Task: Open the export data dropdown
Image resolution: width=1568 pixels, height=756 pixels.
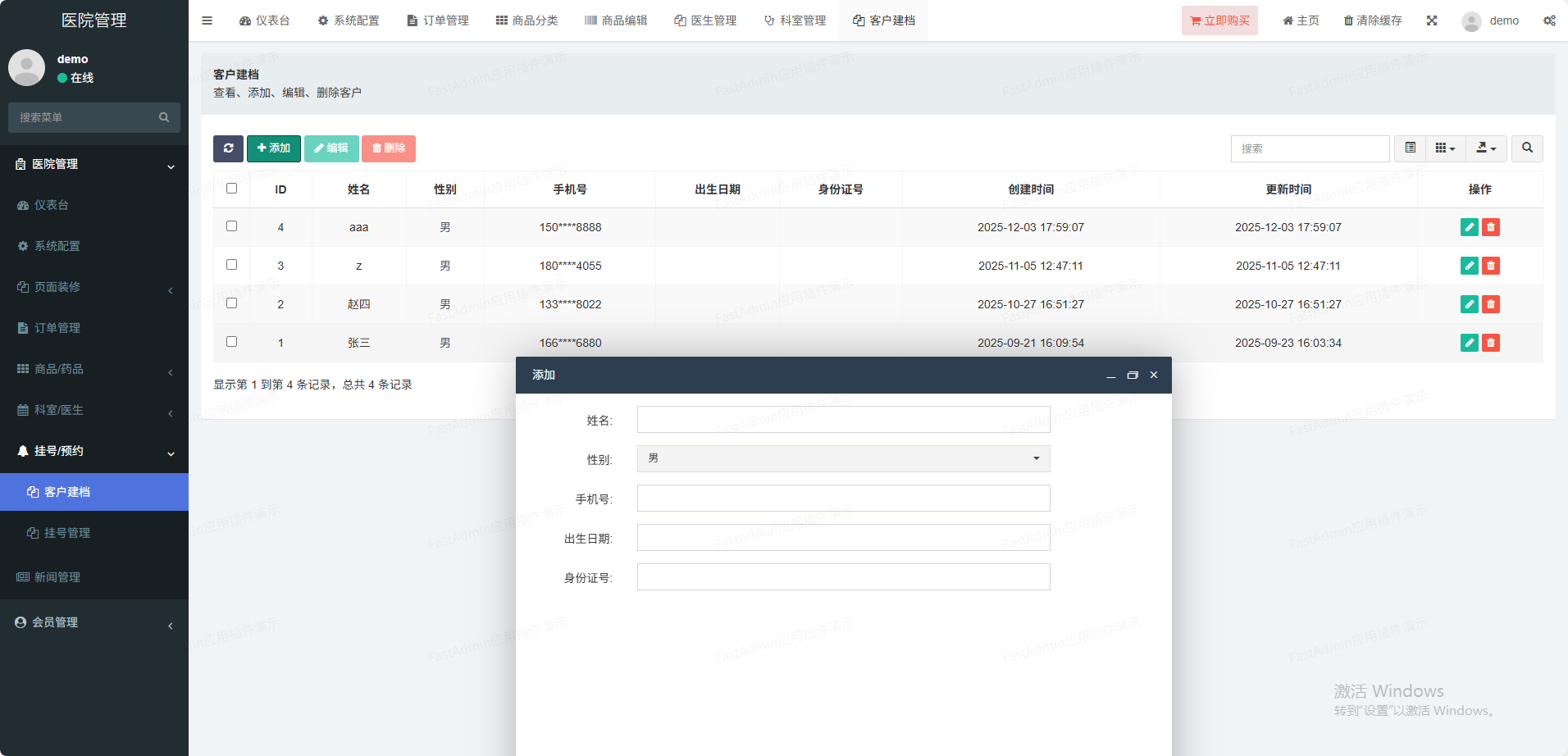Action: (x=1486, y=148)
